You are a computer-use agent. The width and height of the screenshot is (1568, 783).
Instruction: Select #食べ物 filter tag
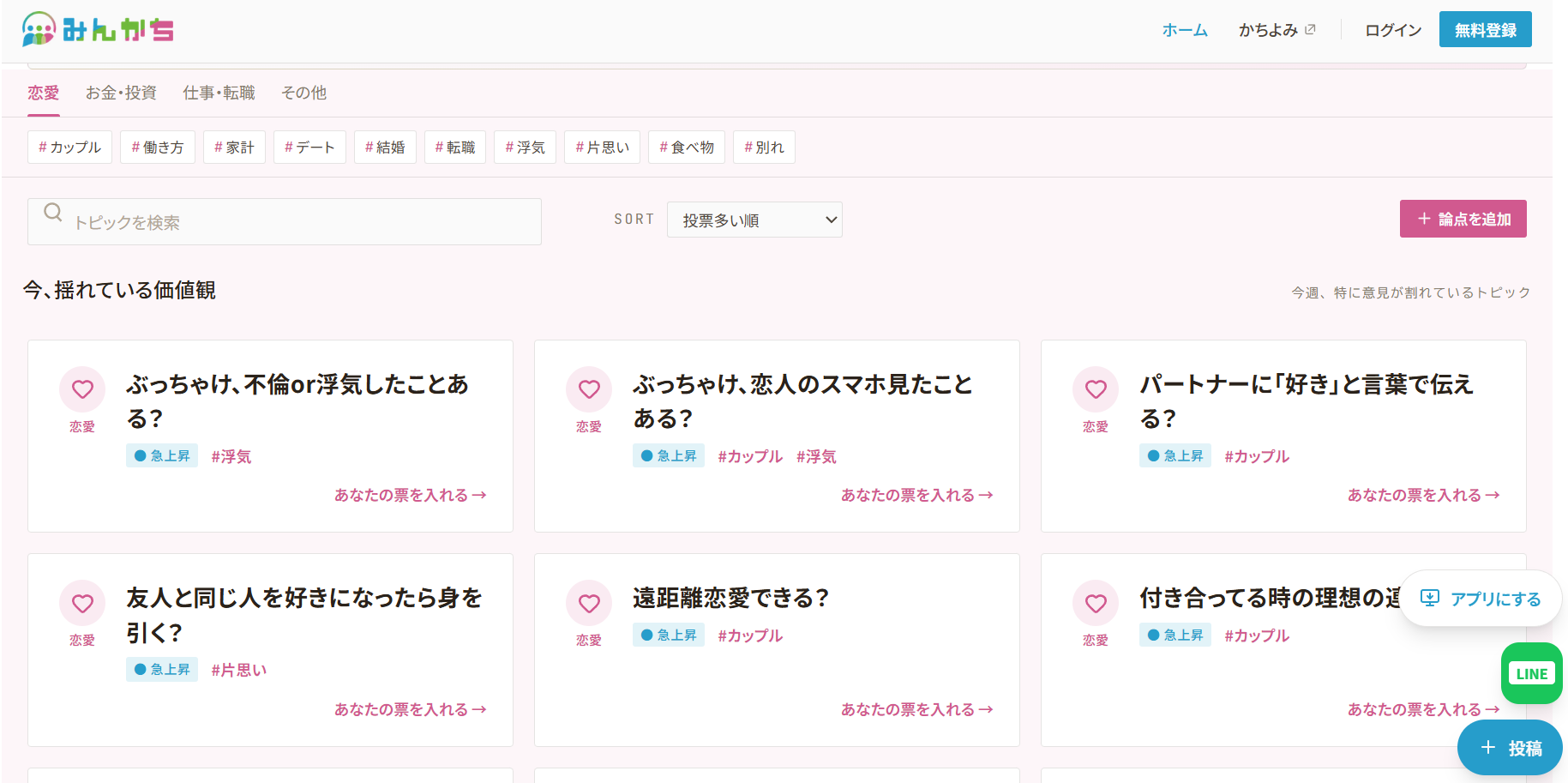(687, 148)
